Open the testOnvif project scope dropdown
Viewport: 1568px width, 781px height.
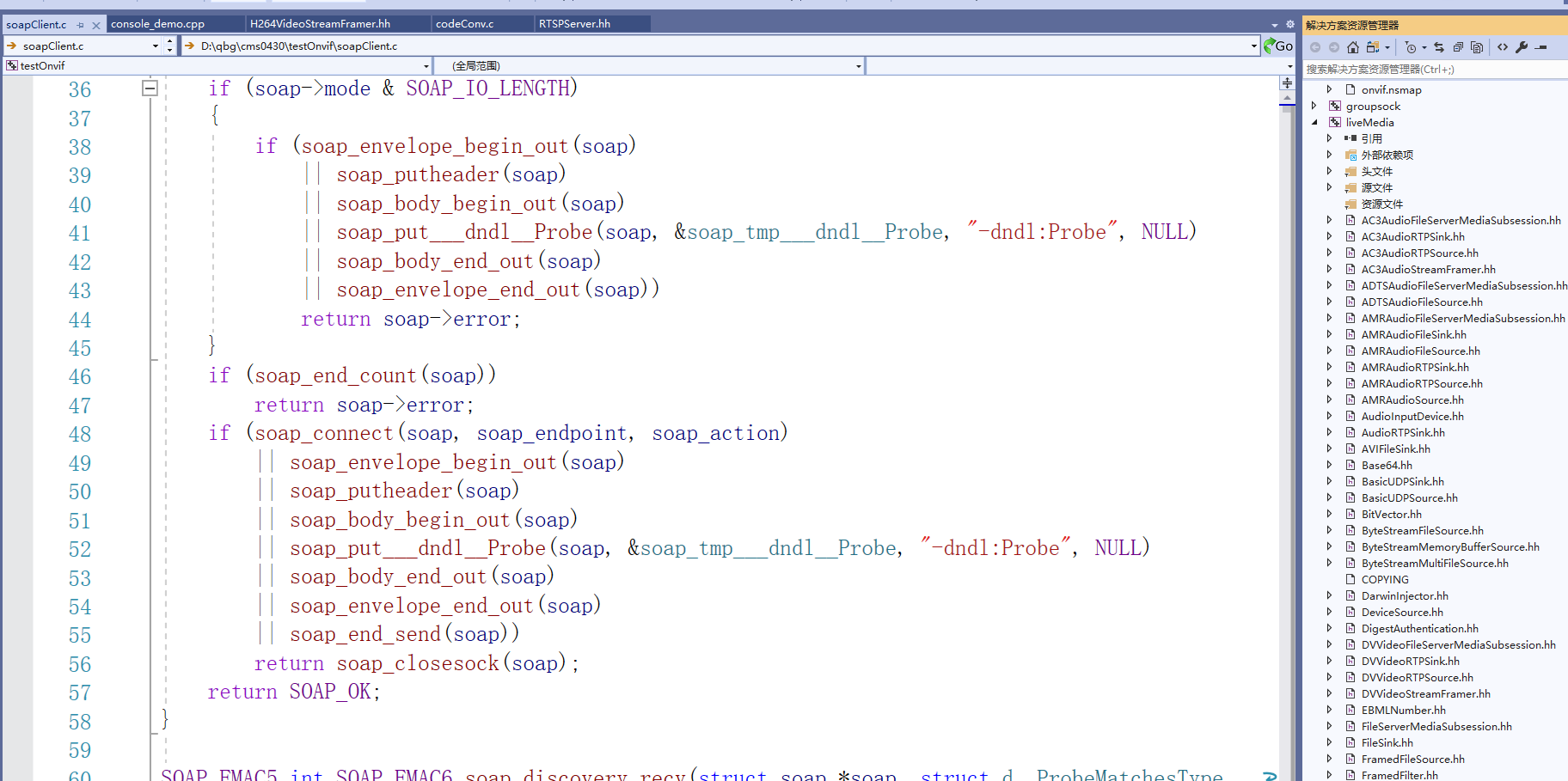[426, 66]
